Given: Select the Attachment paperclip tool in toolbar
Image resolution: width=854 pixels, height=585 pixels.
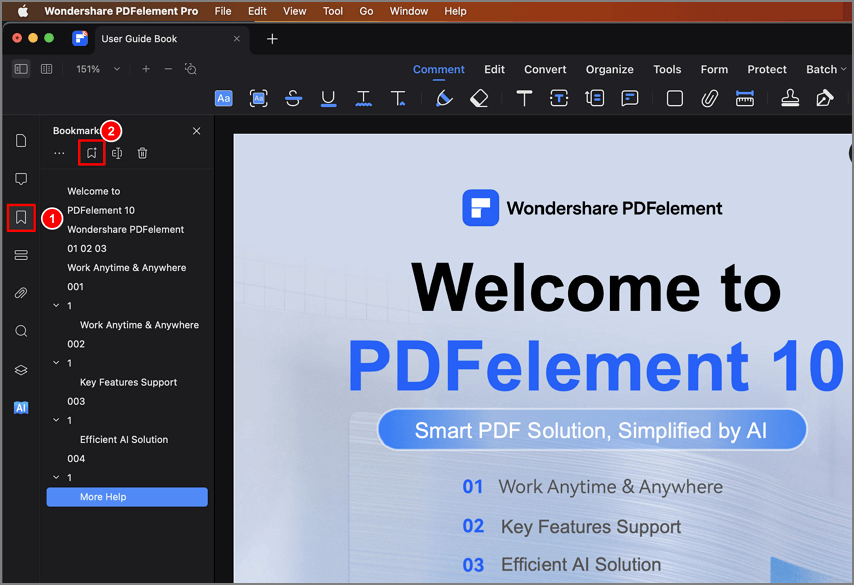Looking at the screenshot, I should pos(709,99).
